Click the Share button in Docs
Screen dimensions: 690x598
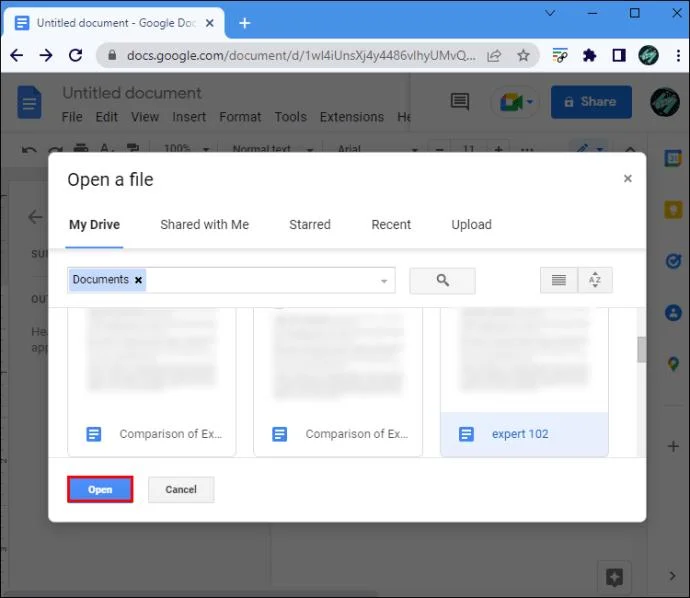pyautogui.click(x=591, y=102)
